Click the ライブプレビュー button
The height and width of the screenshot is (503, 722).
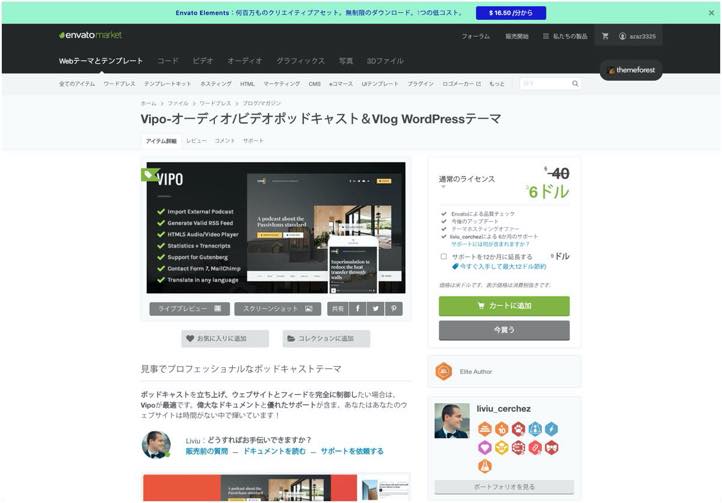pos(190,309)
